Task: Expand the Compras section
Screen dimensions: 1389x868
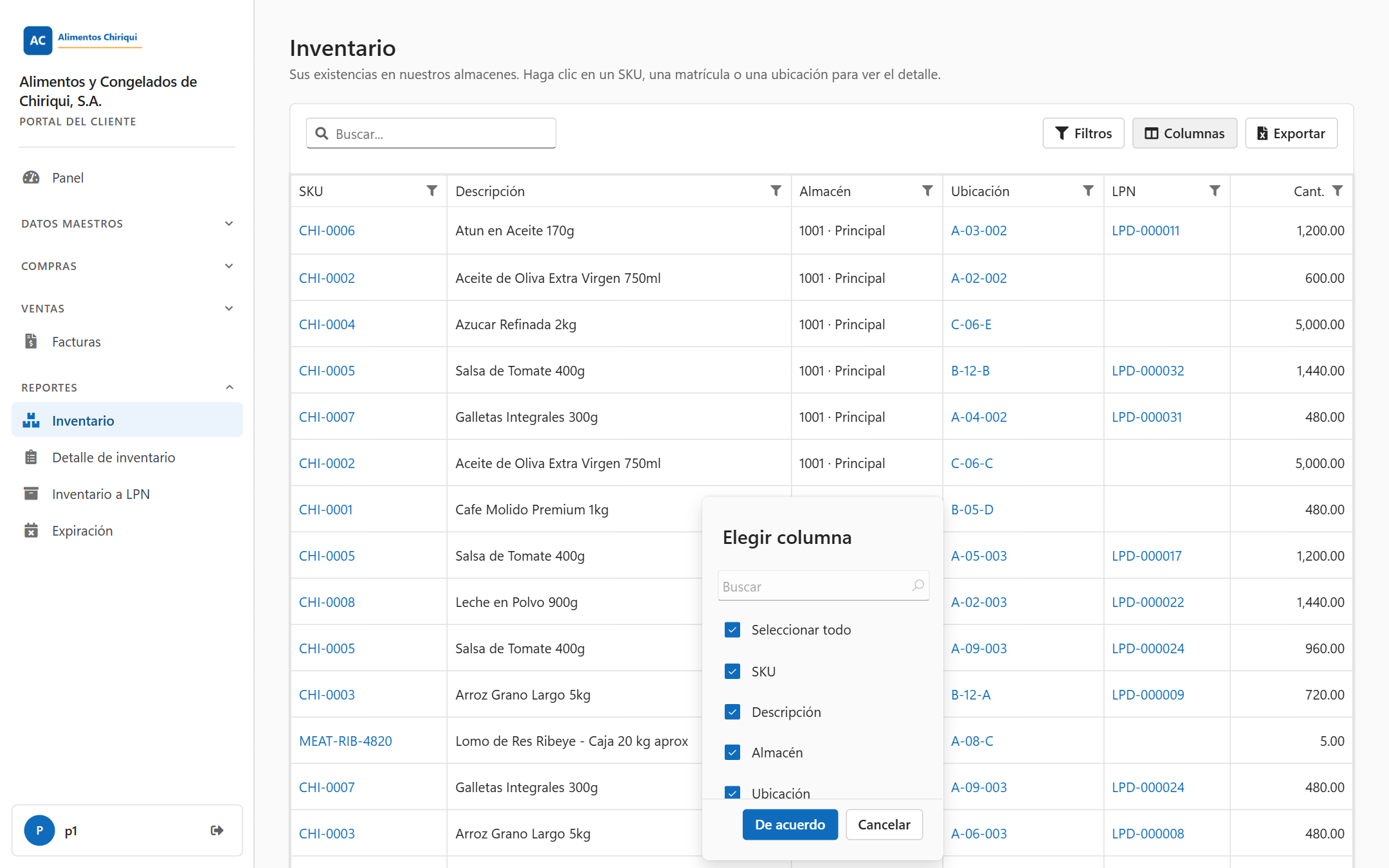Action: [x=127, y=266]
